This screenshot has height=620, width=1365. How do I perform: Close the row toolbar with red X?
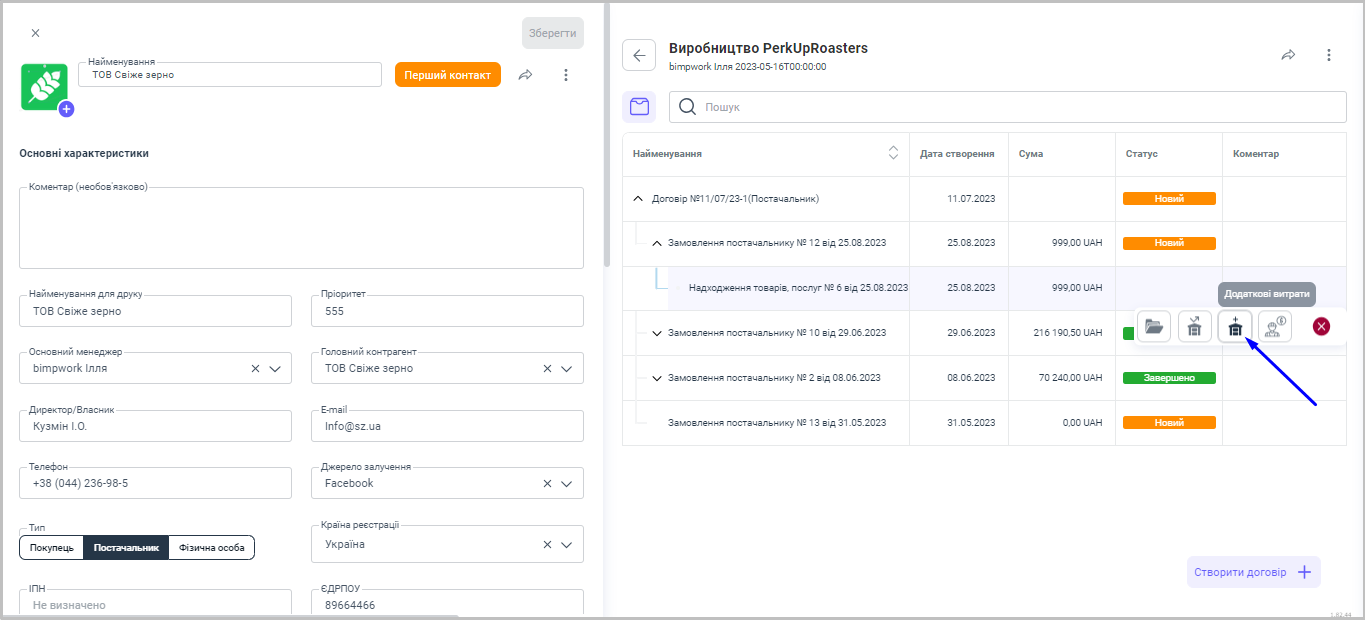click(x=1321, y=326)
